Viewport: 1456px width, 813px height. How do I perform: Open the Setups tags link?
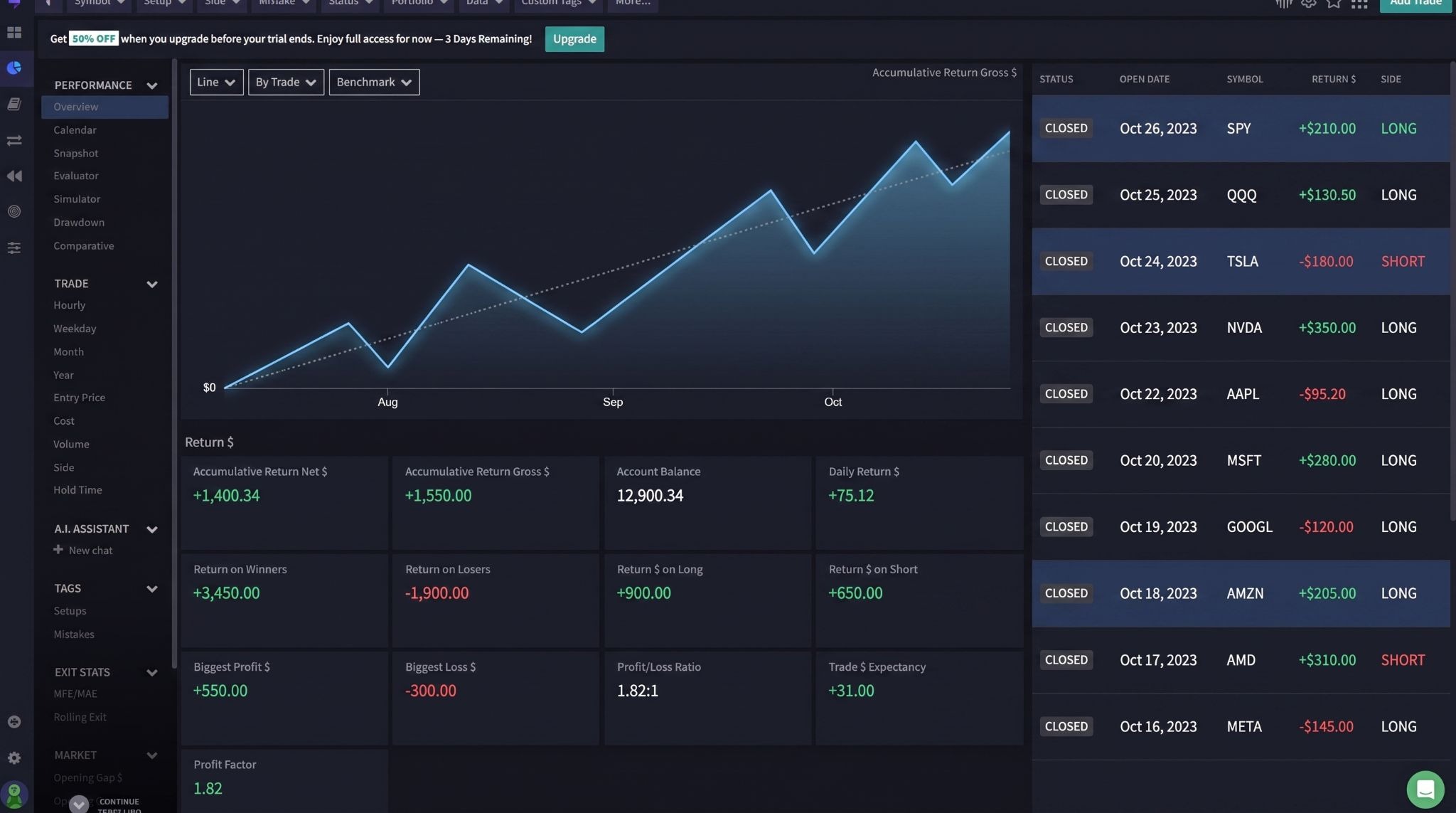[x=70, y=611]
